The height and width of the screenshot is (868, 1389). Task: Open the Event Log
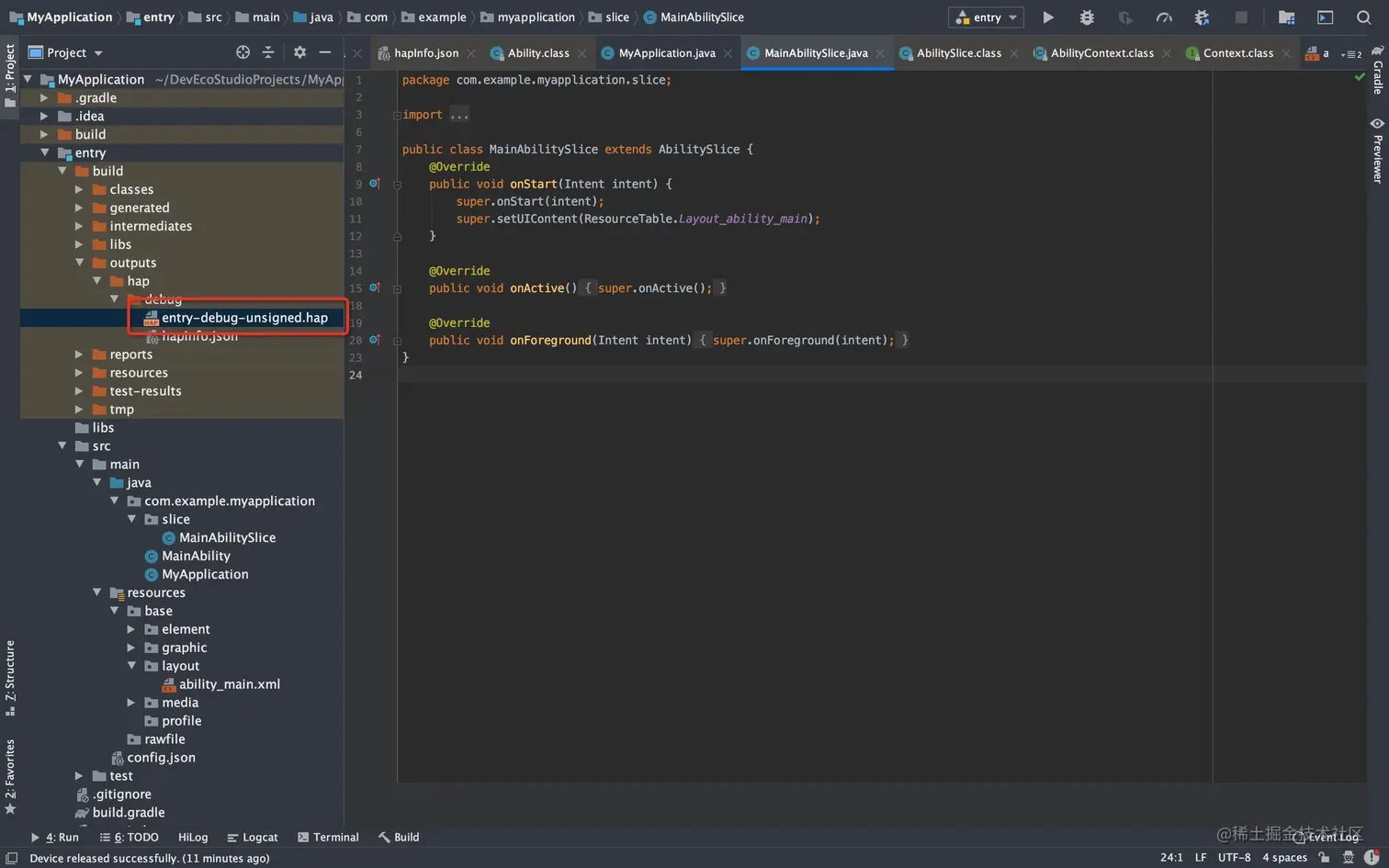tap(1327, 837)
